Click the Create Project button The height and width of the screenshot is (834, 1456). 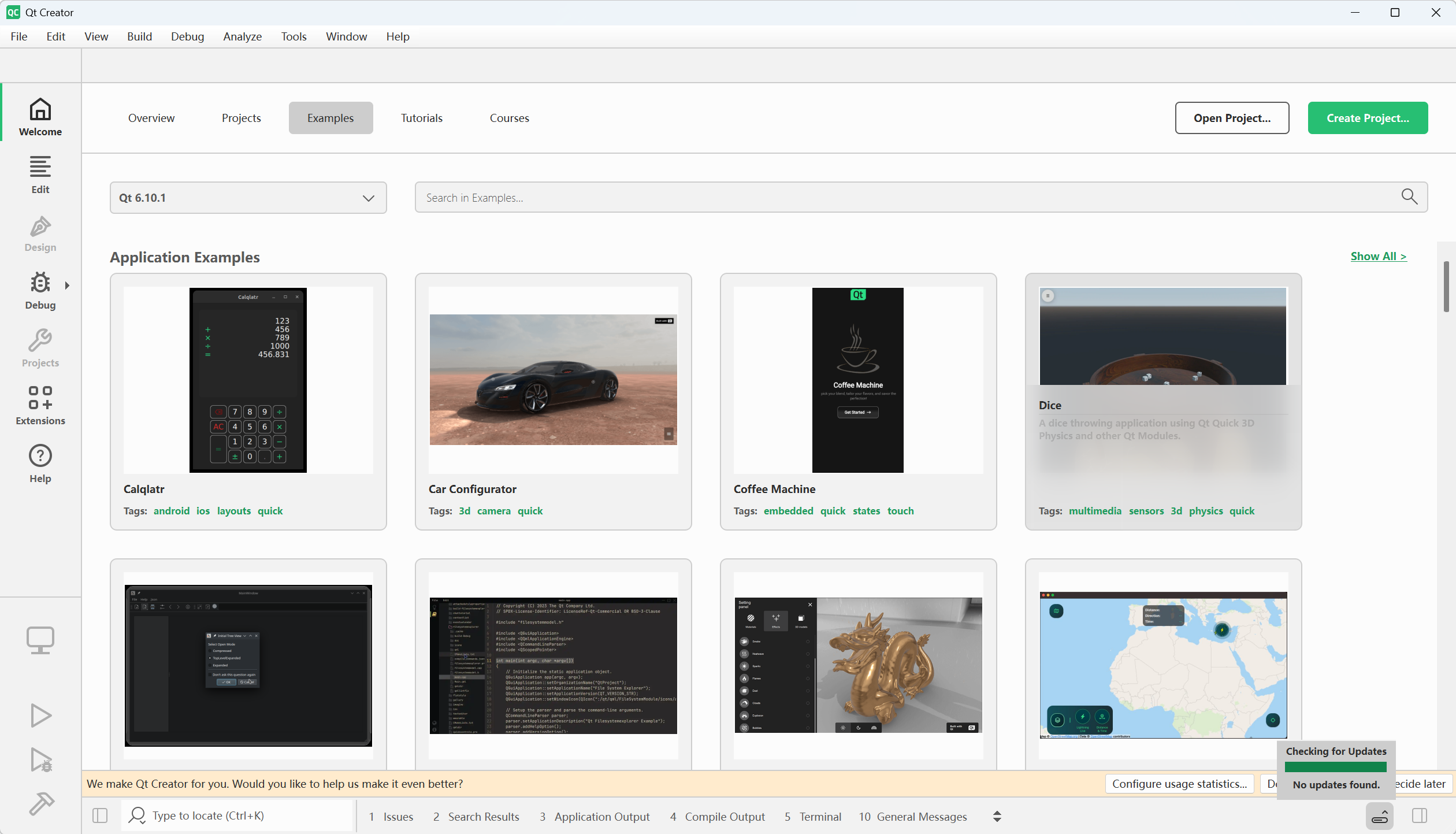click(x=1368, y=118)
